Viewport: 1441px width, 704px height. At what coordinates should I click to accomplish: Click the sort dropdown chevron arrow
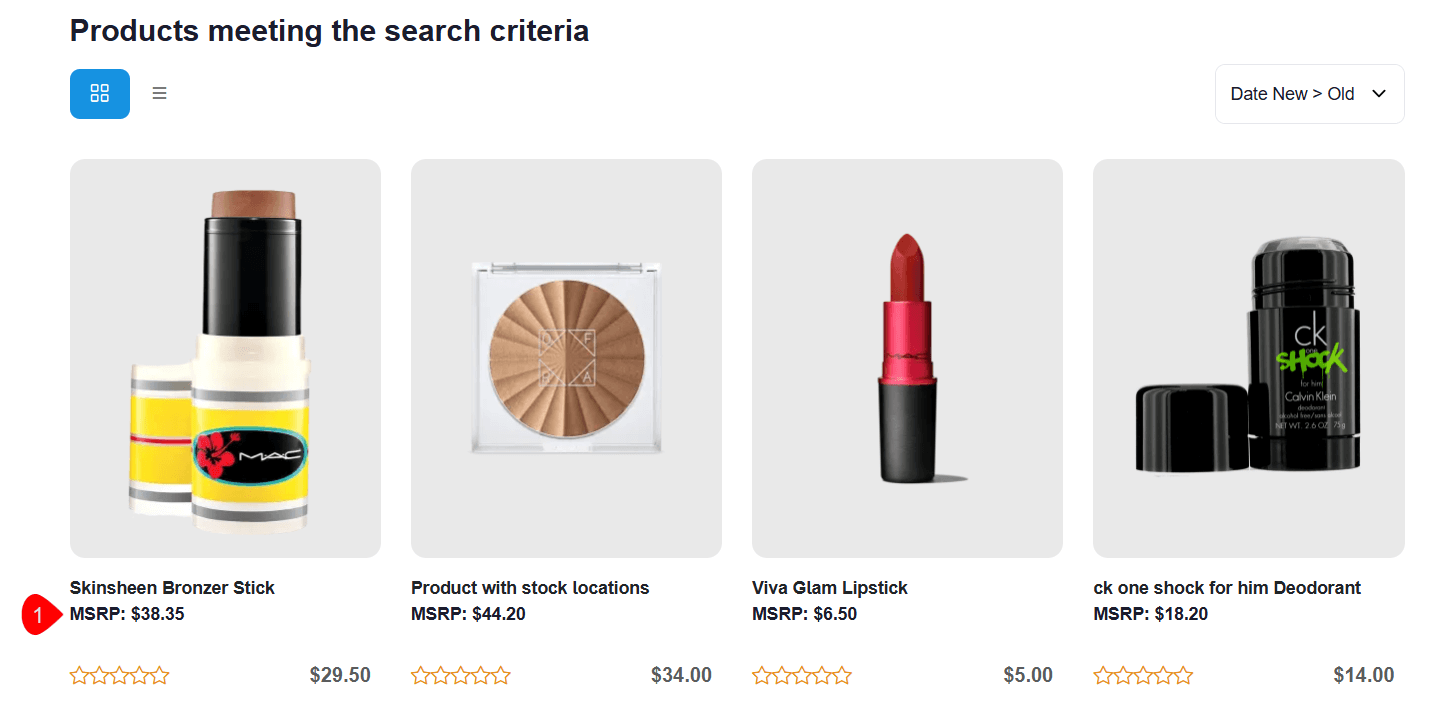(1379, 94)
